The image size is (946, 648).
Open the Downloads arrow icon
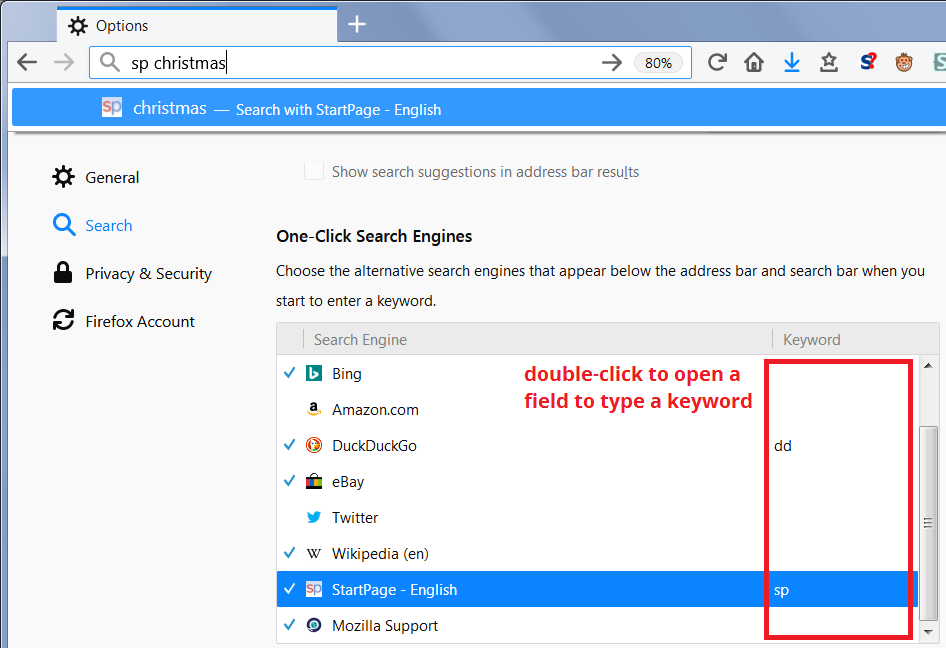click(792, 62)
